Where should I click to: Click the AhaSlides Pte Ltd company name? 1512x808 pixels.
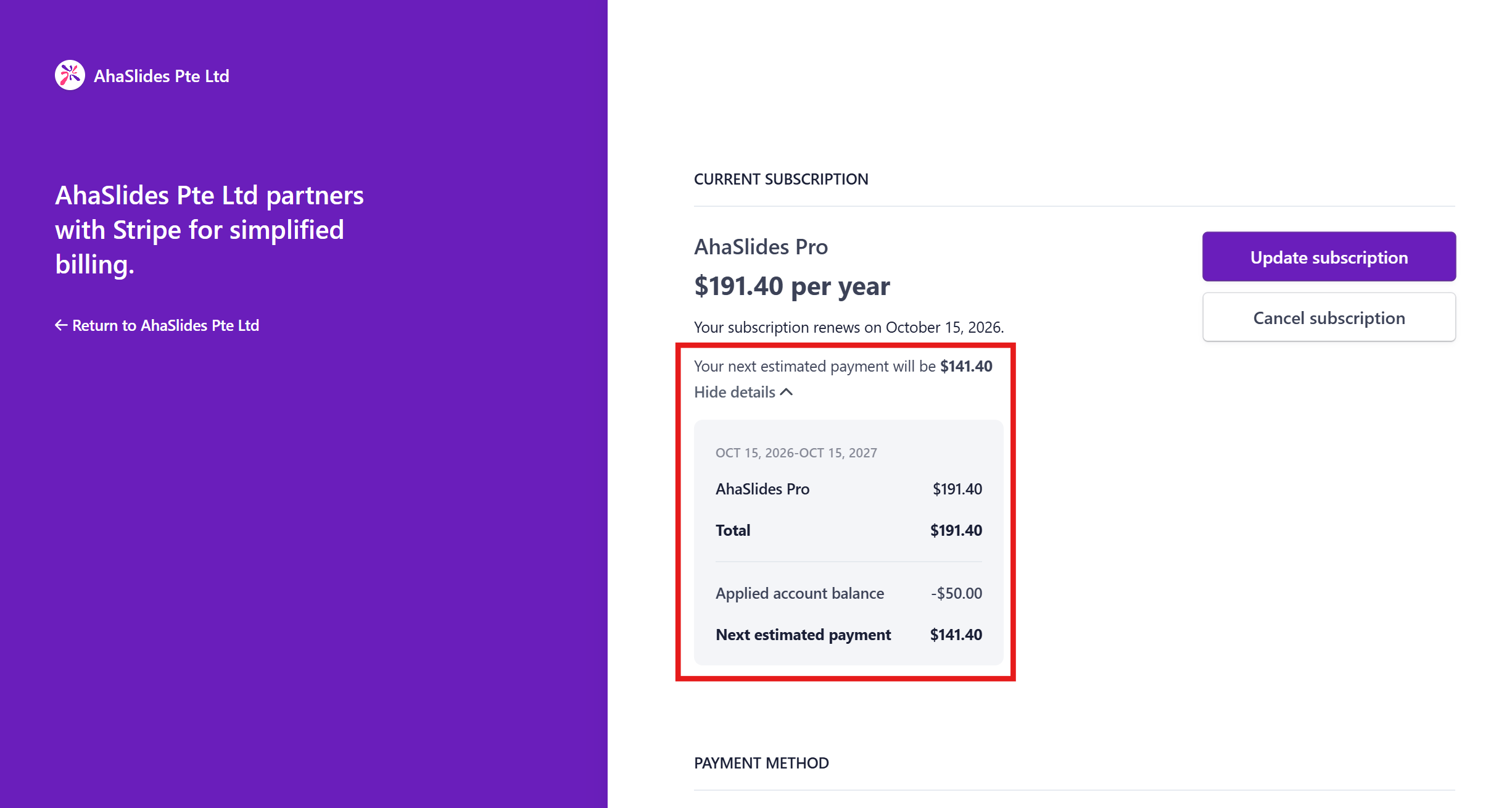[x=162, y=76]
